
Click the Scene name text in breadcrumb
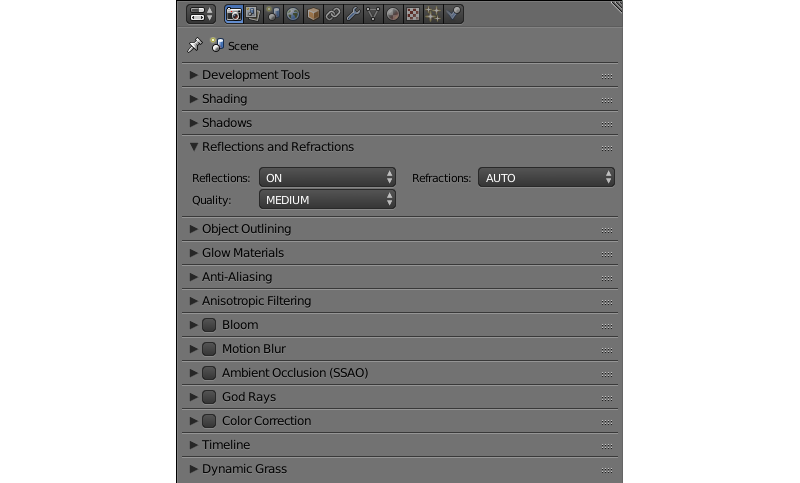coord(243,46)
